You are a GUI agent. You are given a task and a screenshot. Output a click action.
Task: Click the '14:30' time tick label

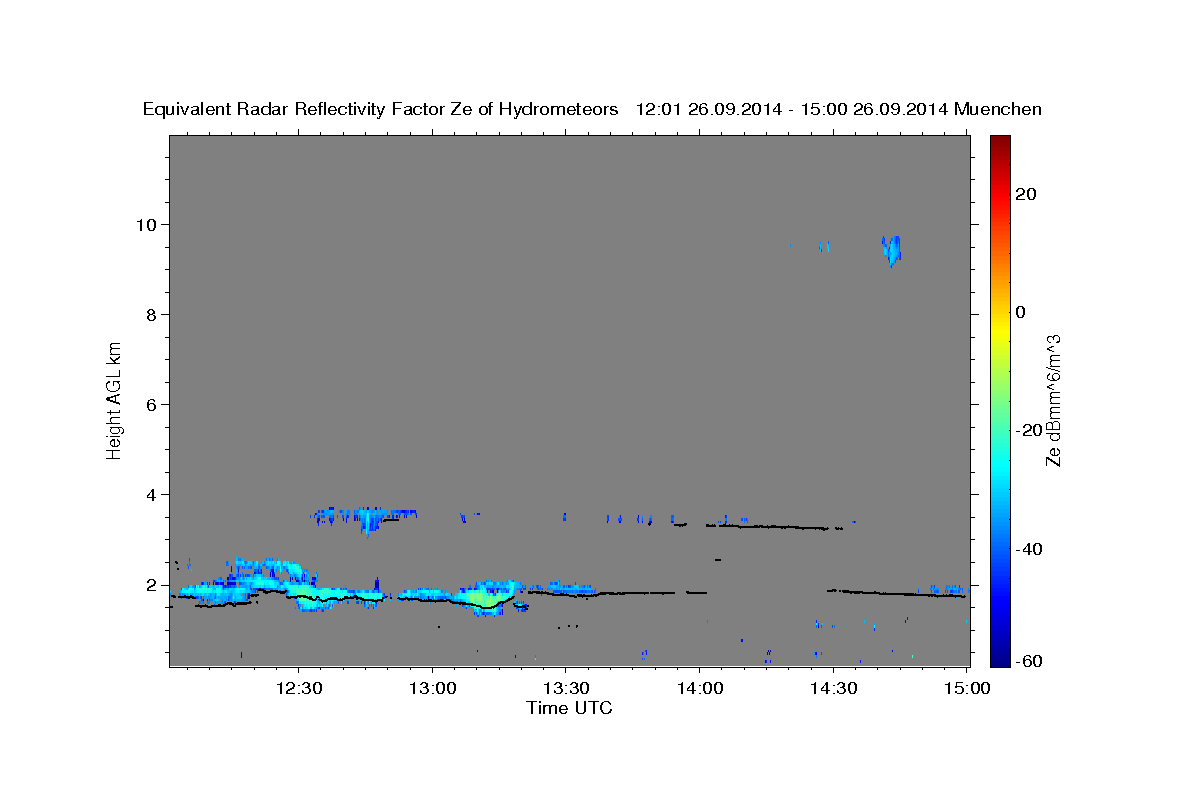(832, 688)
